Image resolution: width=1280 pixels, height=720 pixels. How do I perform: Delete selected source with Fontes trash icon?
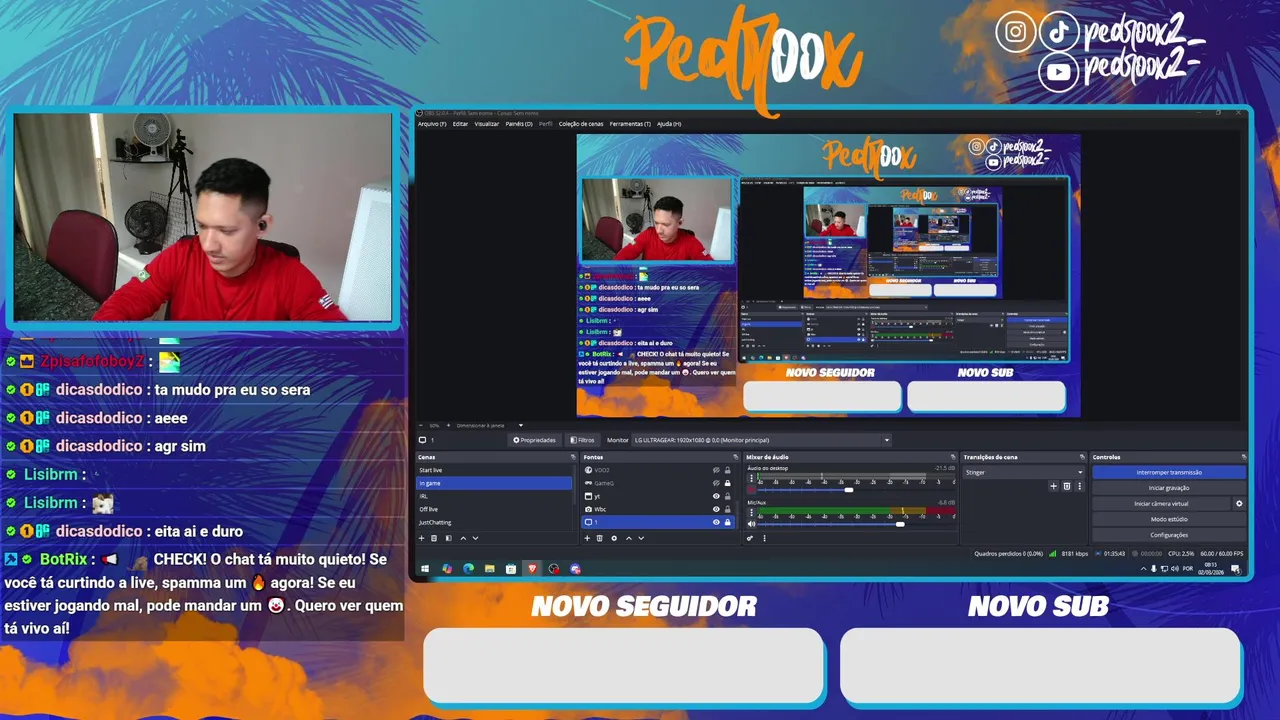click(x=600, y=538)
